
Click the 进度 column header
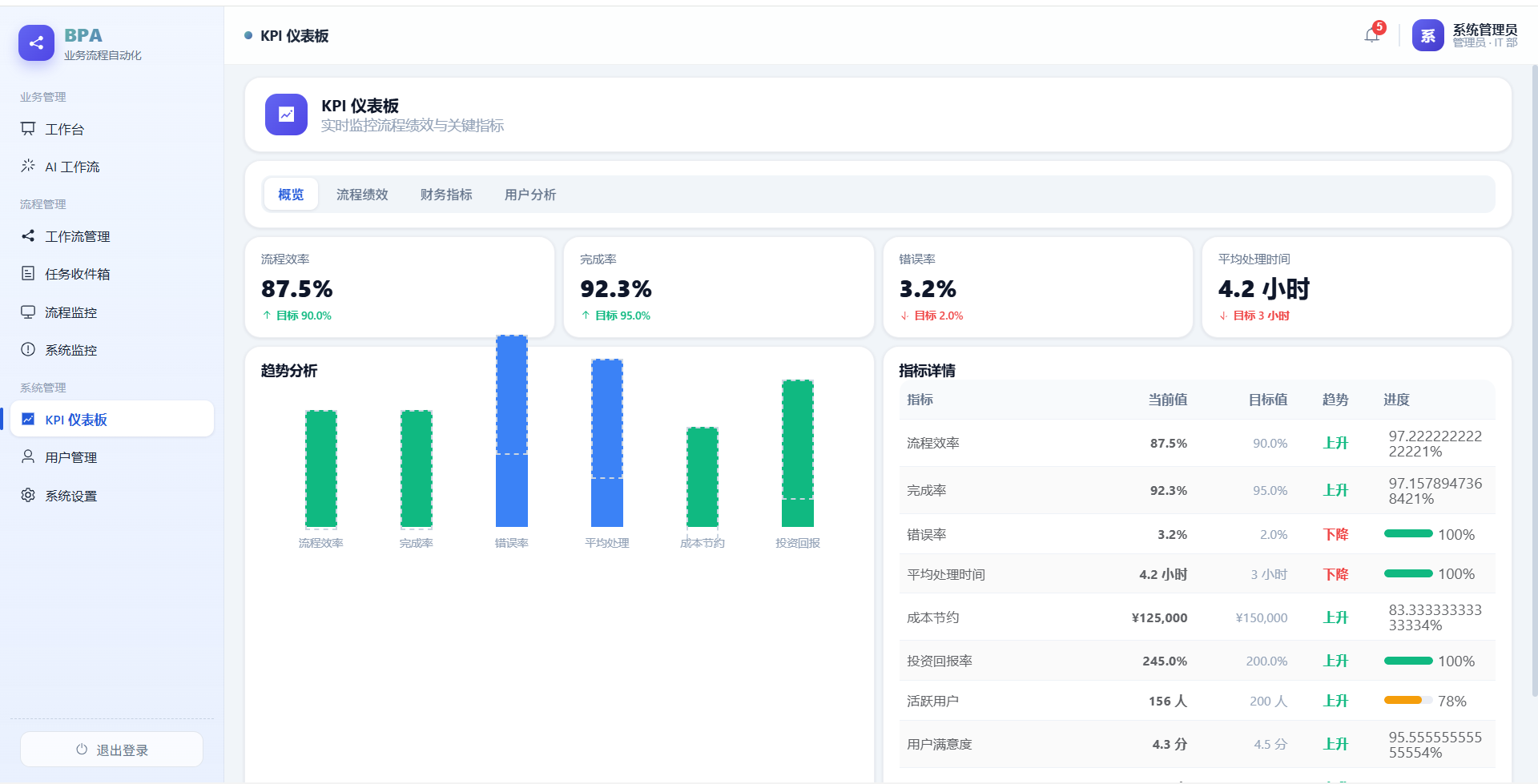click(1397, 400)
